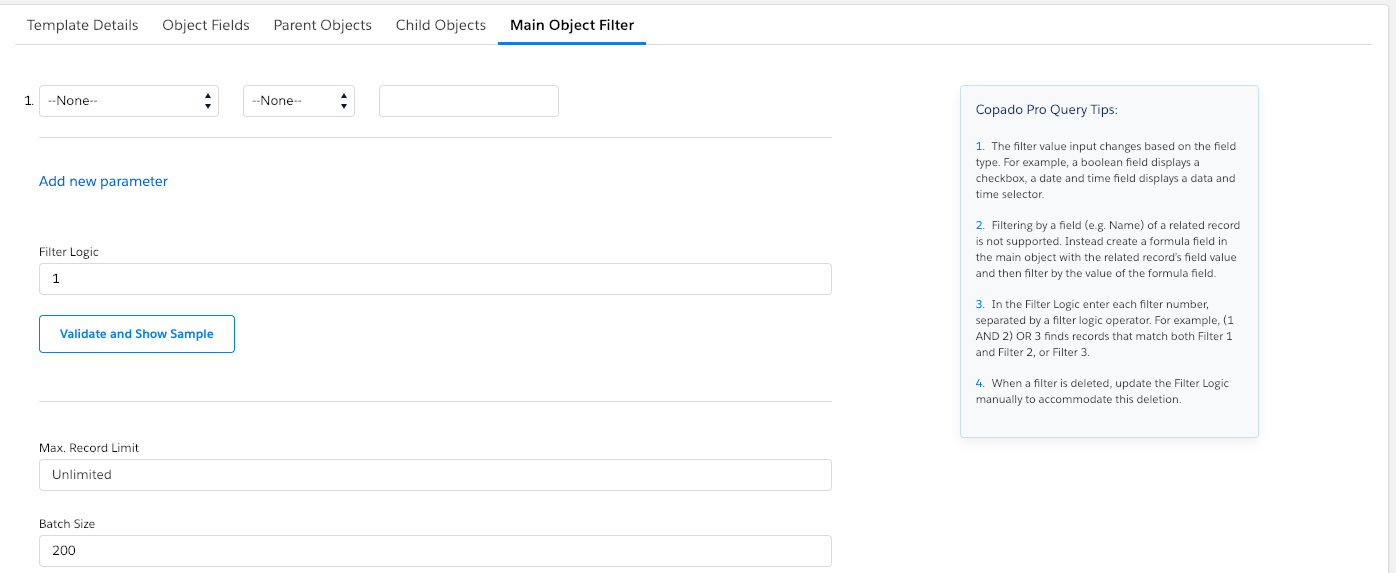
Task: Click the Add new parameter link
Action: point(103,181)
